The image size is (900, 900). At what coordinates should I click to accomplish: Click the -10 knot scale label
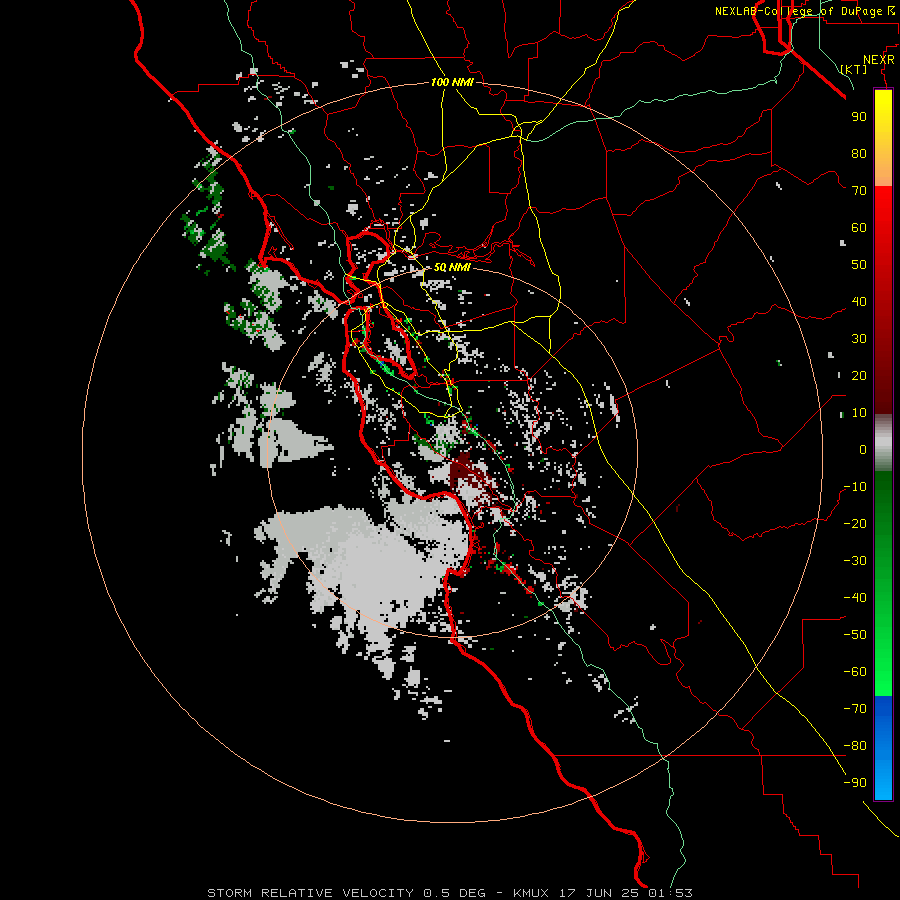(855, 487)
